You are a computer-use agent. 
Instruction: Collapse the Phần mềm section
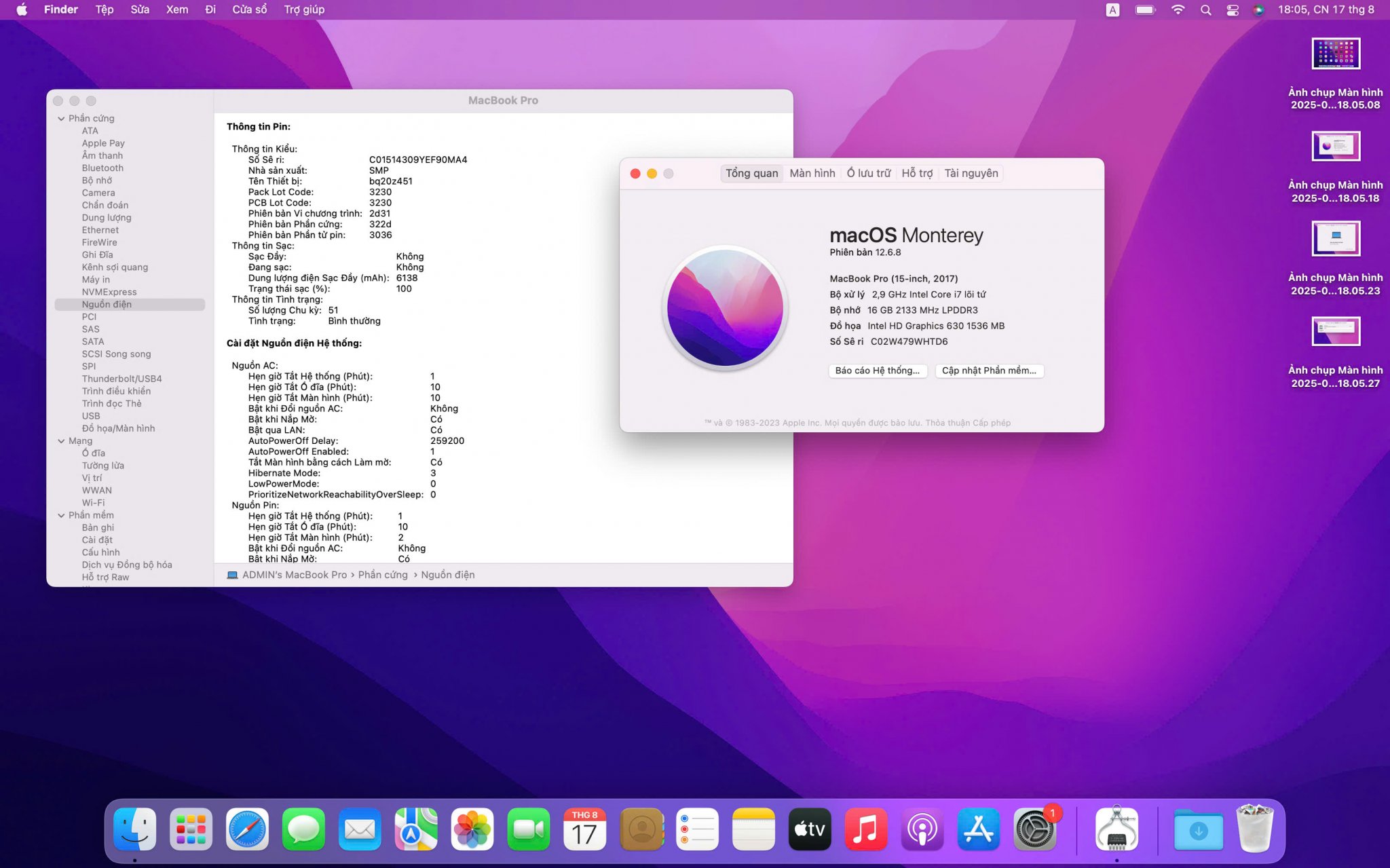click(x=61, y=516)
